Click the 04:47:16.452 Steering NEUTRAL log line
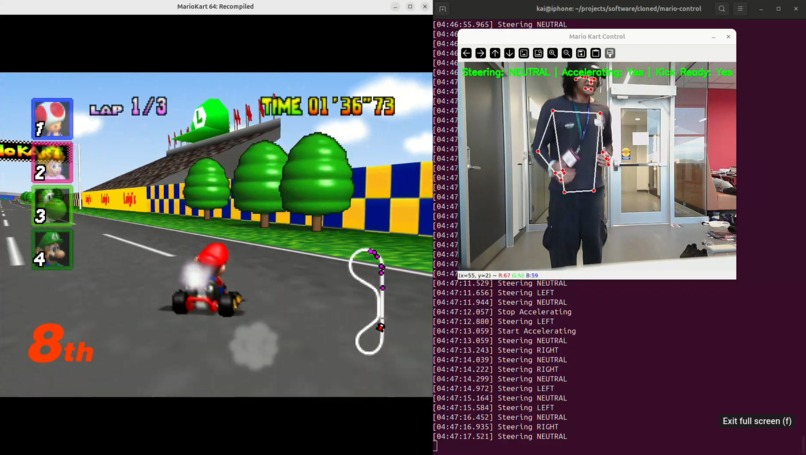The image size is (806, 455). click(x=500, y=417)
